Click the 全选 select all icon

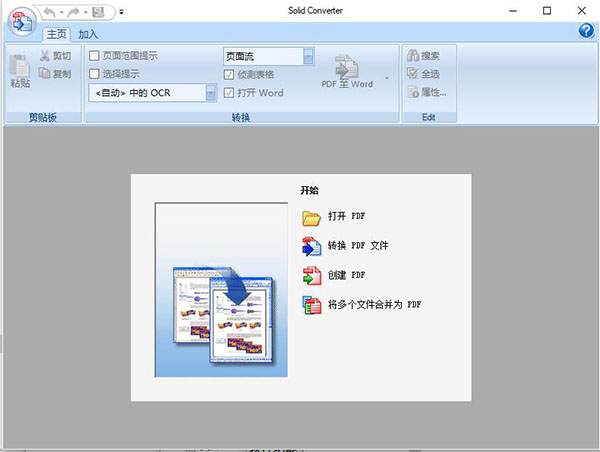pos(412,73)
